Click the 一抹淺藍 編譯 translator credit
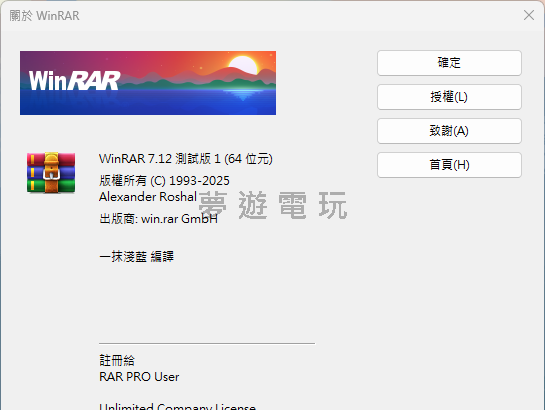 pyautogui.click(x=136, y=257)
